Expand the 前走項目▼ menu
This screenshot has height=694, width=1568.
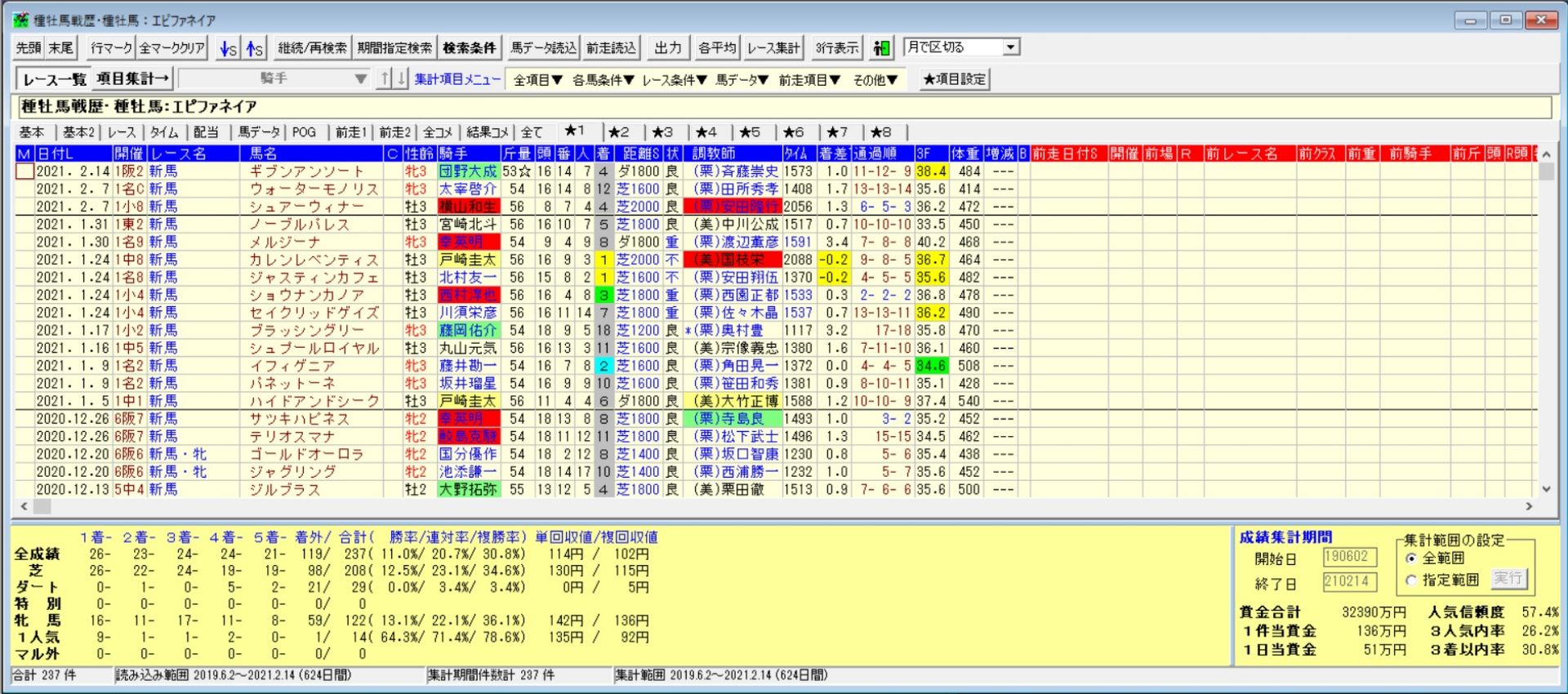click(808, 79)
